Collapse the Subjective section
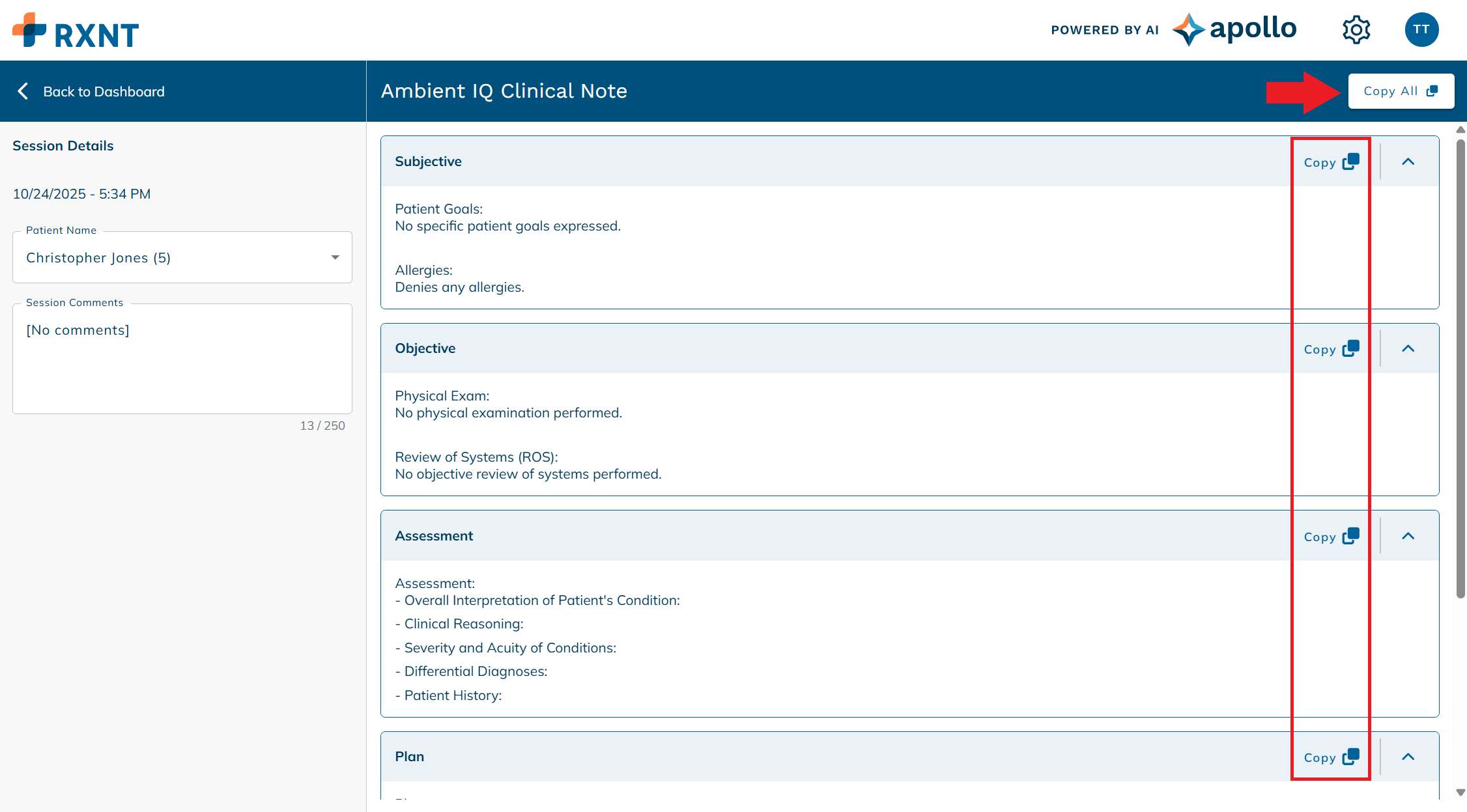The width and height of the screenshot is (1467, 812). pyautogui.click(x=1408, y=162)
